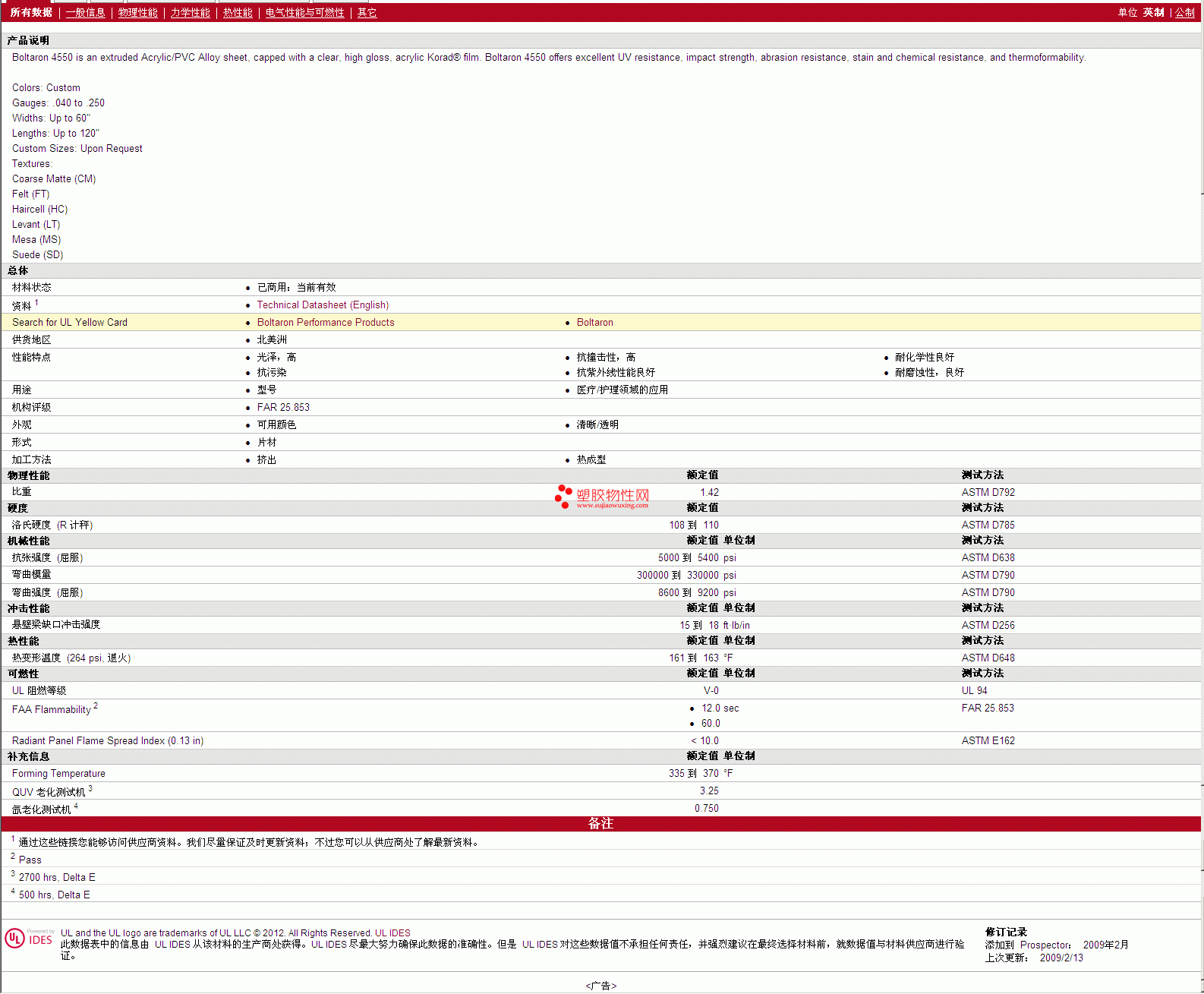
Task: Click footnote 1 superscript next to 资料
Action: [36, 302]
